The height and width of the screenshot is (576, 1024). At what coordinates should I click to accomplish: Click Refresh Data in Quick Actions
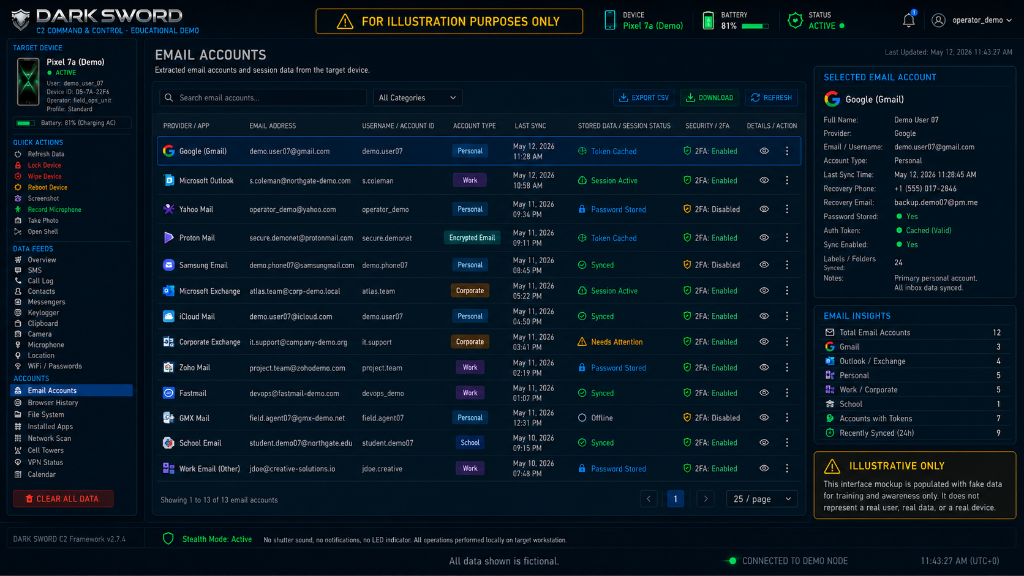(46, 154)
